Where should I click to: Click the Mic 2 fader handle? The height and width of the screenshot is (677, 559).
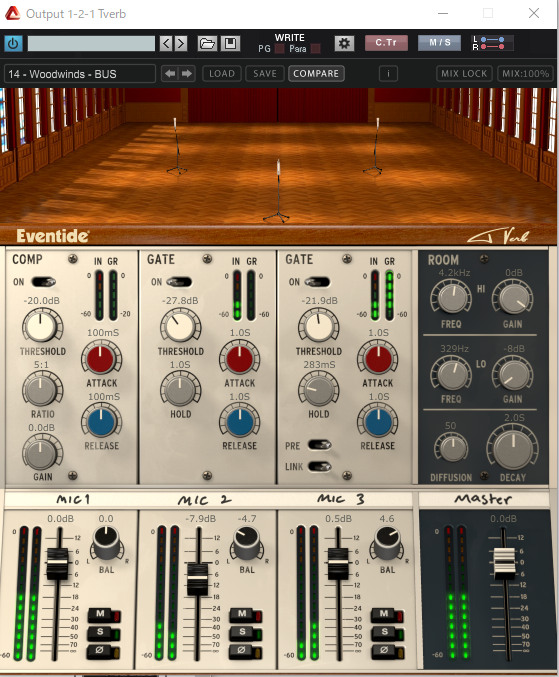coord(198,579)
